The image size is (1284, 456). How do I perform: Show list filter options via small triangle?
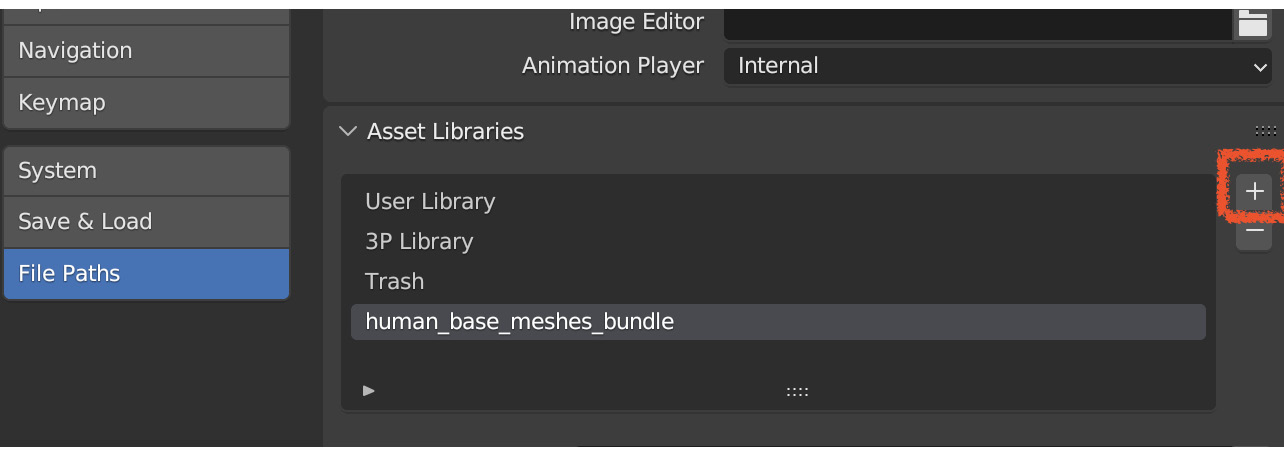coord(369,390)
